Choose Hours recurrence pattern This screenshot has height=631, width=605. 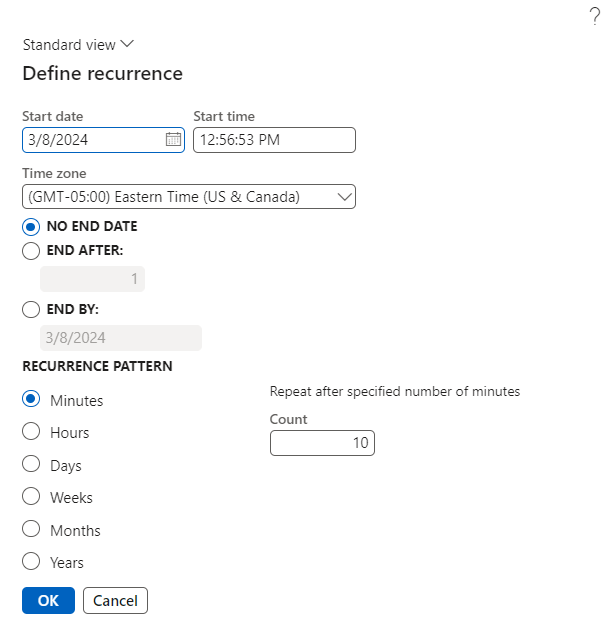31,432
